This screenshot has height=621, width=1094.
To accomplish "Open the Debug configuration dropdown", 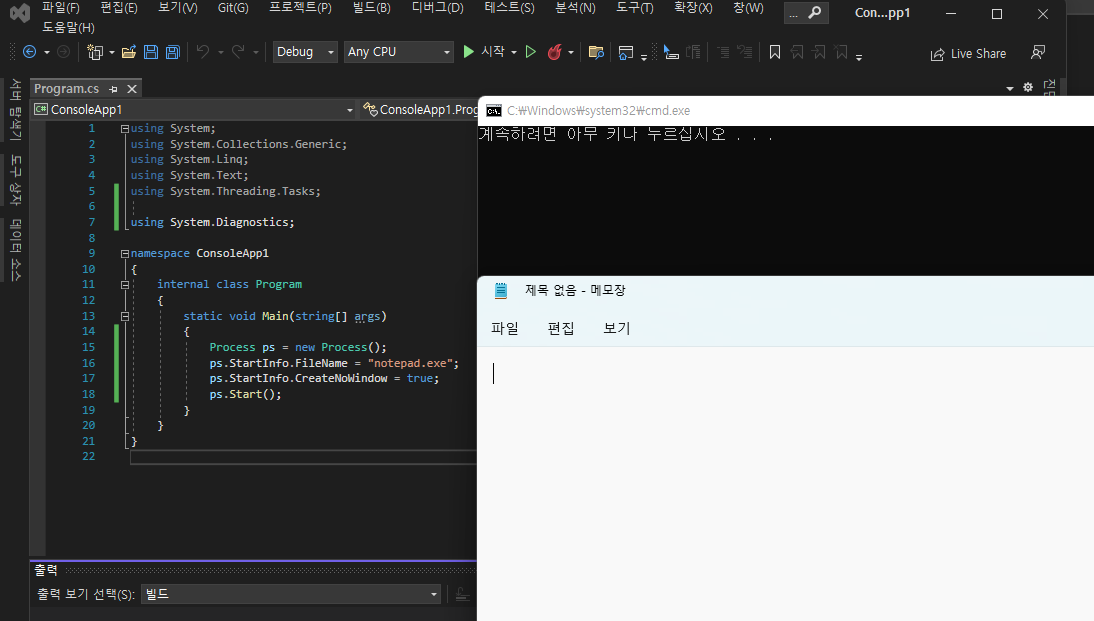I will pos(305,52).
